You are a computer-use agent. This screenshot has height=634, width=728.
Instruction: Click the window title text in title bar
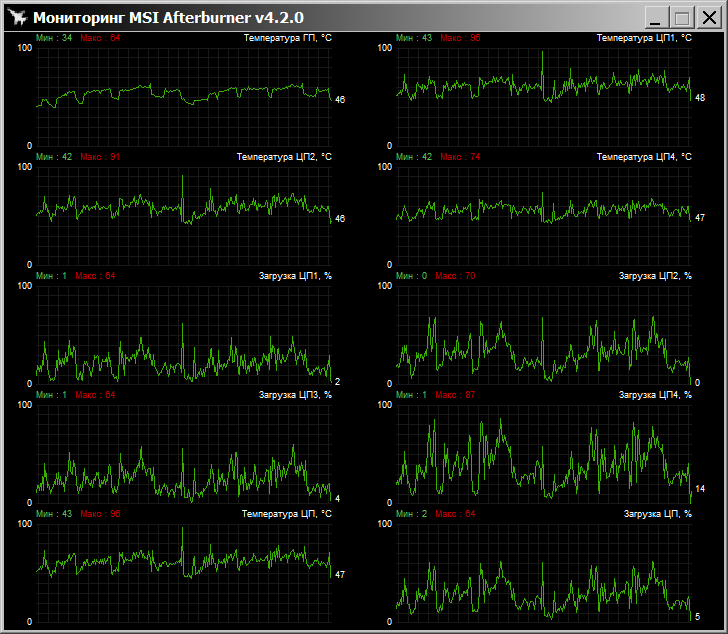click(x=168, y=17)
